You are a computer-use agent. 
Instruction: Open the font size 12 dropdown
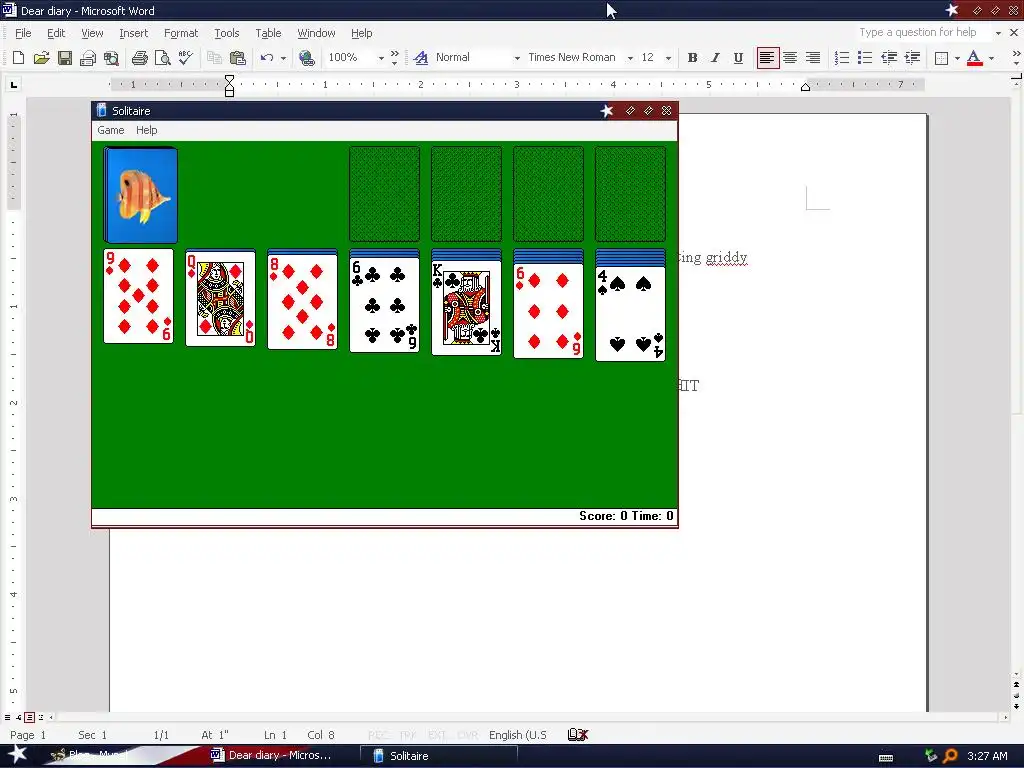(x=668, y=58)
